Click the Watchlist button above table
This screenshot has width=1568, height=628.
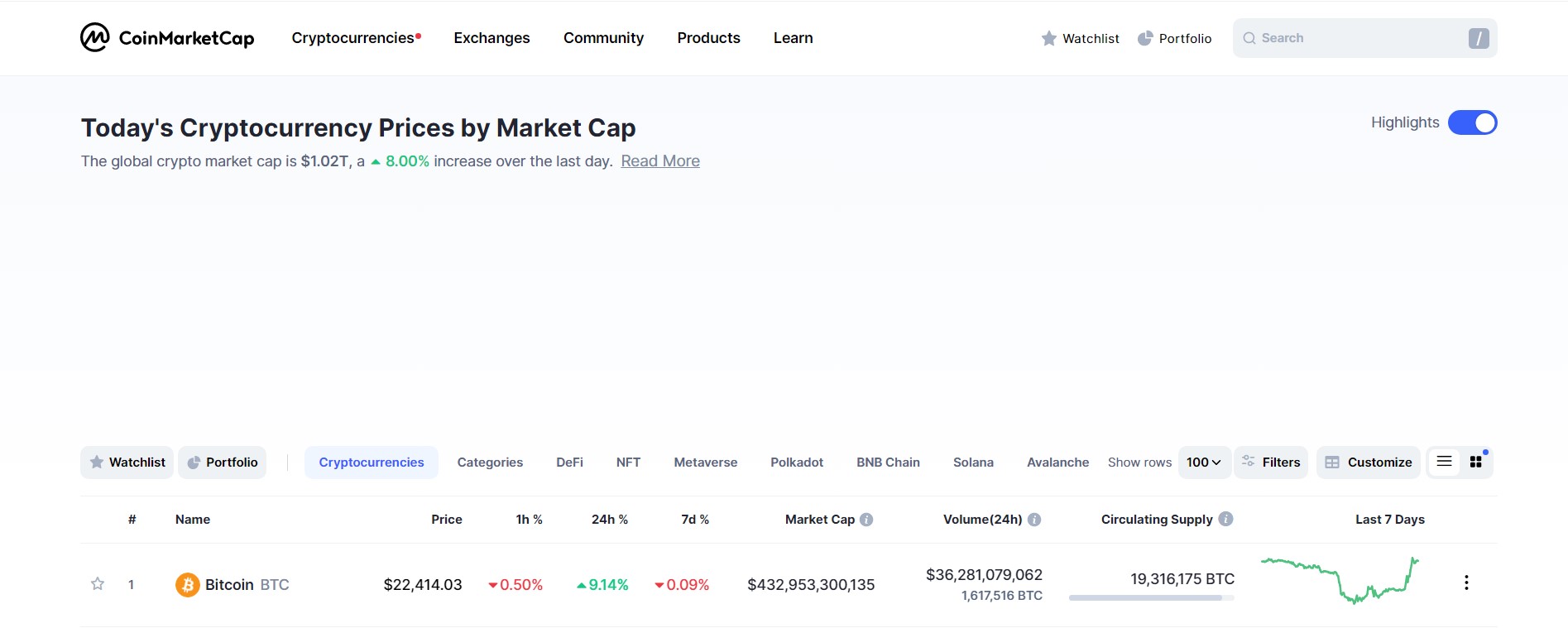(x=127, y=463)
